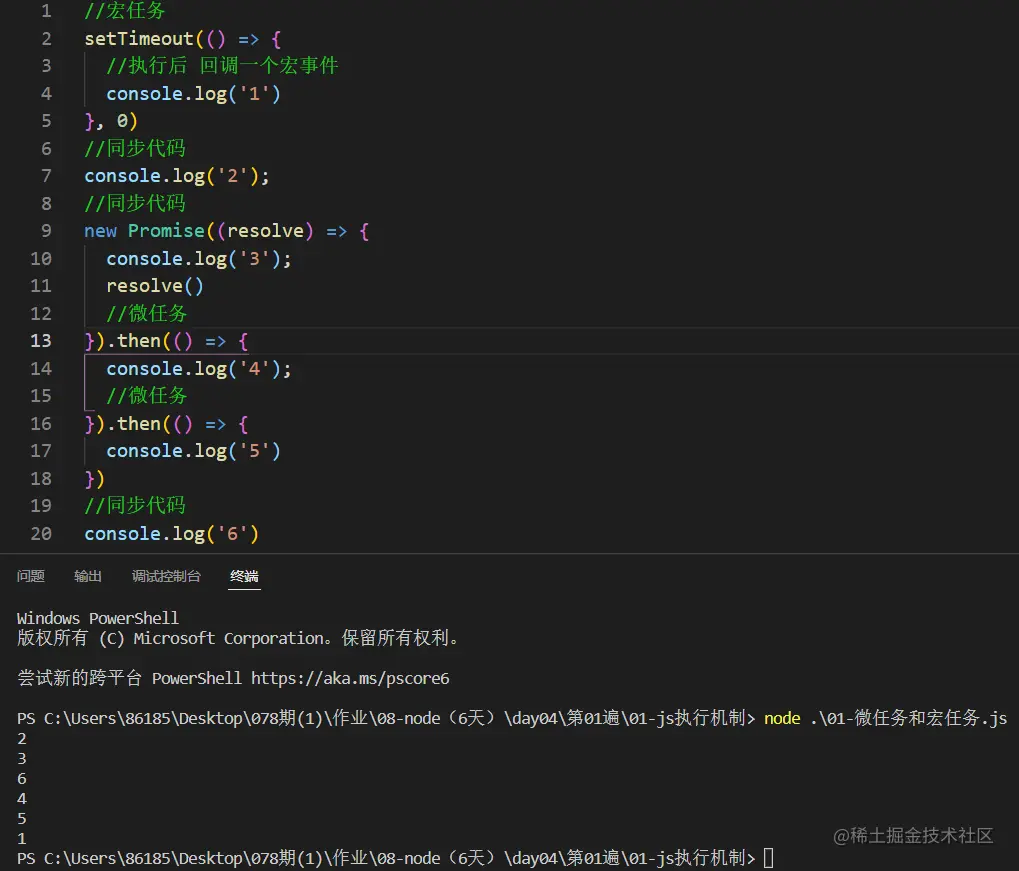Click the setTimeout call on line 2

(x=139, y=39)
